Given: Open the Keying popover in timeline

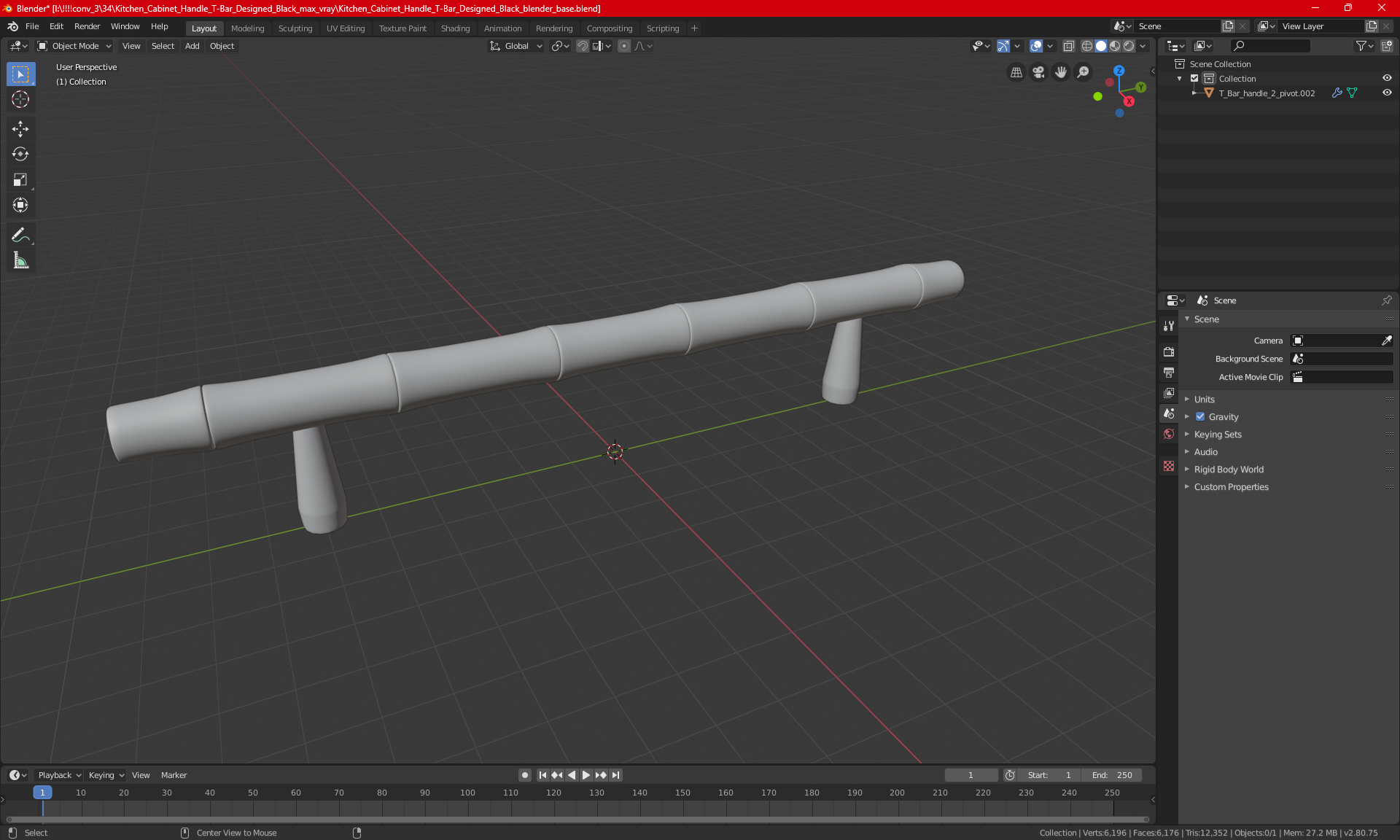Looking at the screenshot, I should [106, 775].
